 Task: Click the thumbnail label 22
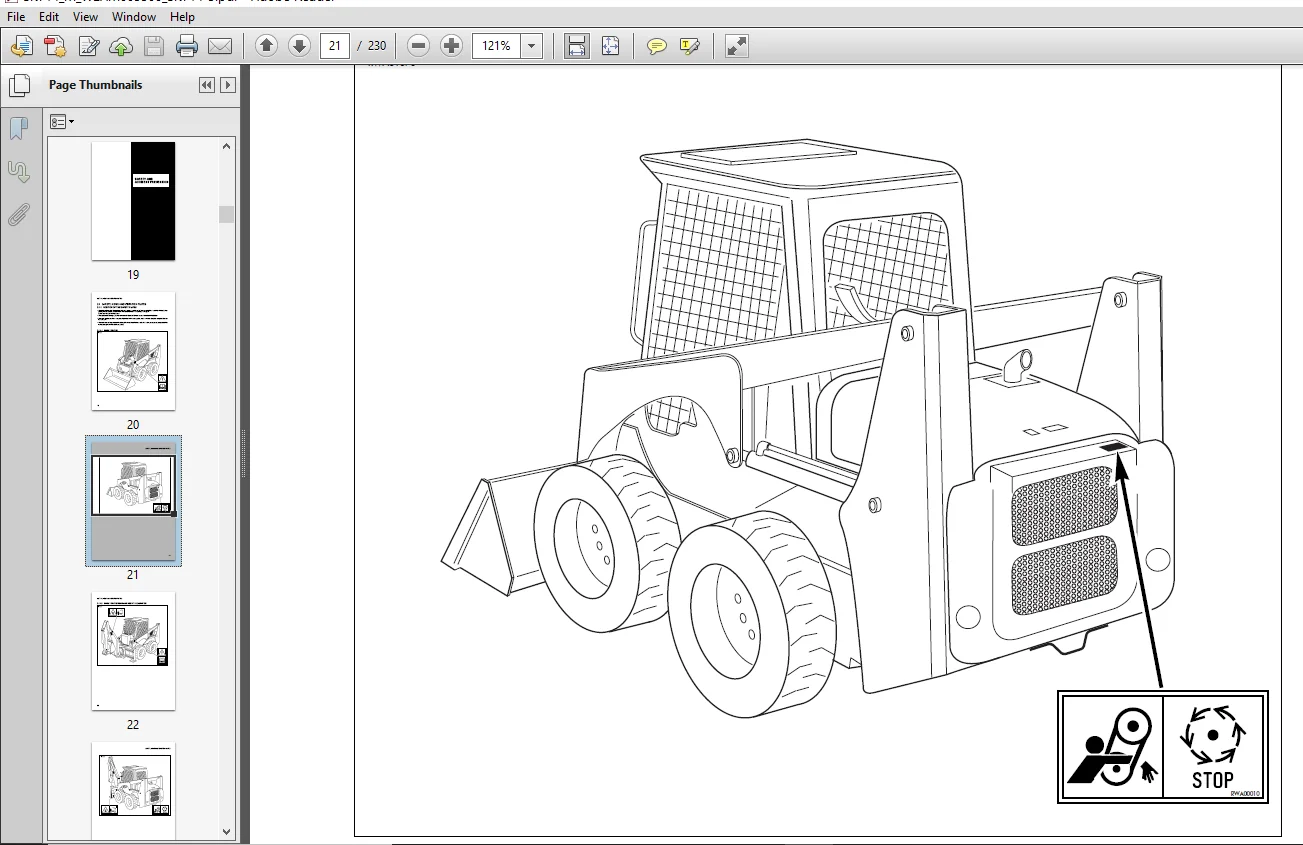(x=133, y=725)
